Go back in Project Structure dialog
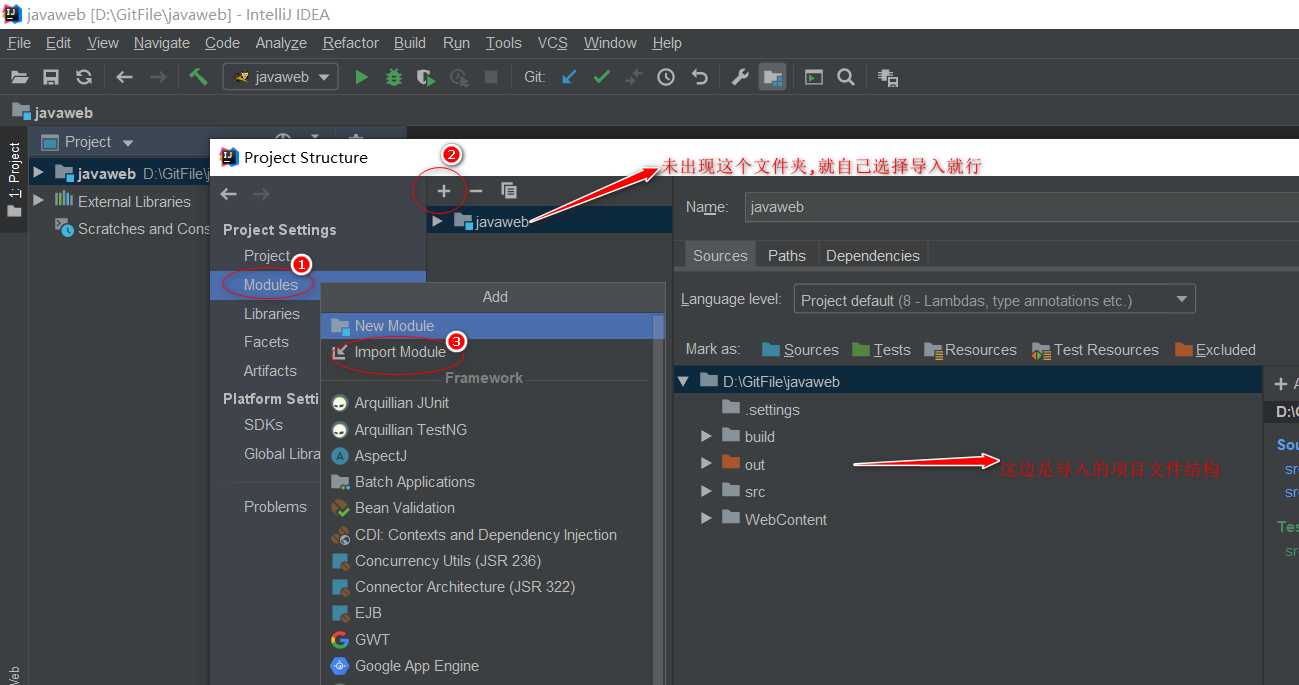The height and width of the screenshot is (685, 1299). 229,194
